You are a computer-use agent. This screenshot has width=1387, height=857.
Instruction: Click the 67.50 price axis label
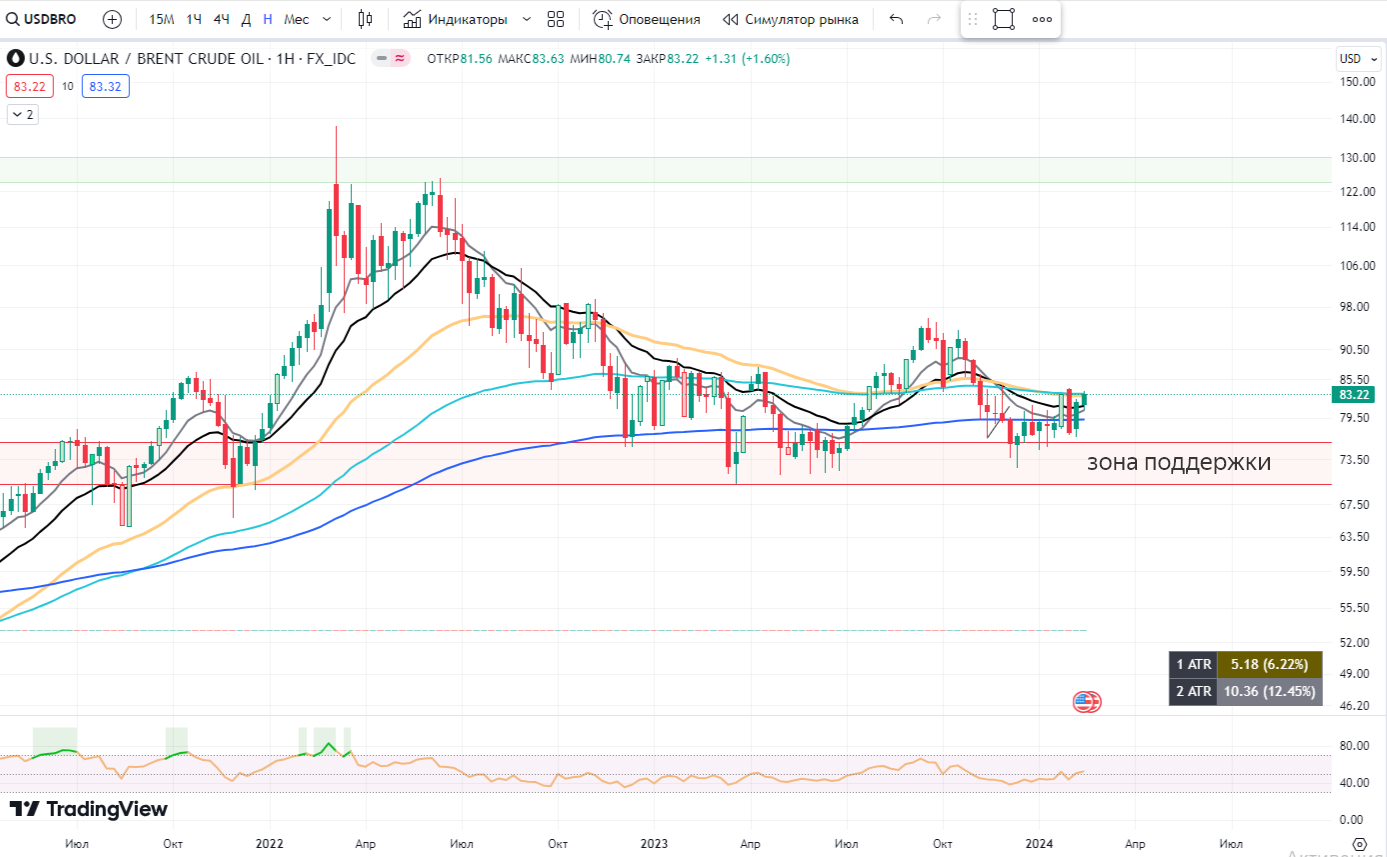click(1356, 504)
